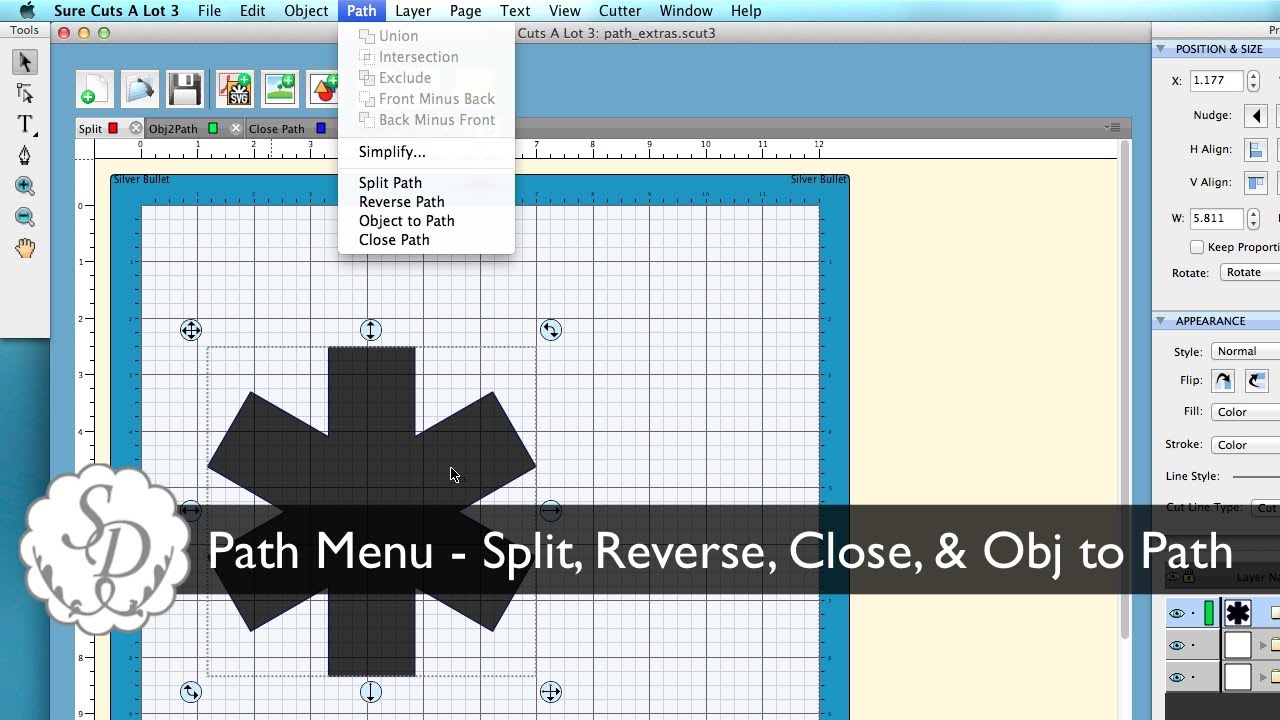Click top-center vertical resize handle

coord(371,330)
